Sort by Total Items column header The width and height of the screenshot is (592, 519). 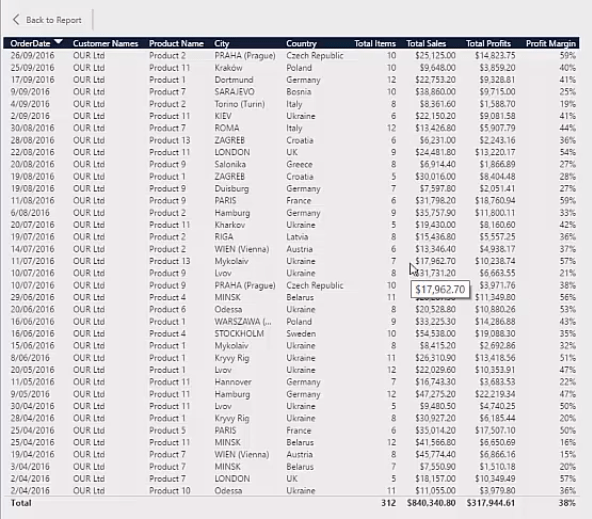[x=375, y=43]
